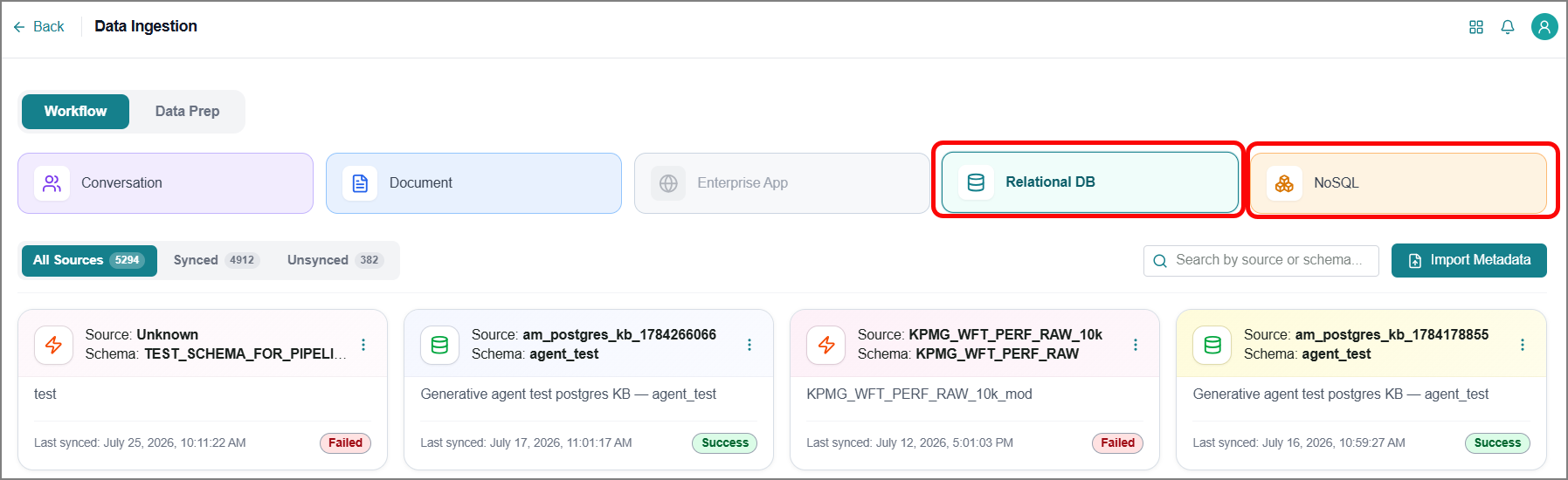Click database icon on am_postgres_kb_1784266066 card

click(439, 345)
